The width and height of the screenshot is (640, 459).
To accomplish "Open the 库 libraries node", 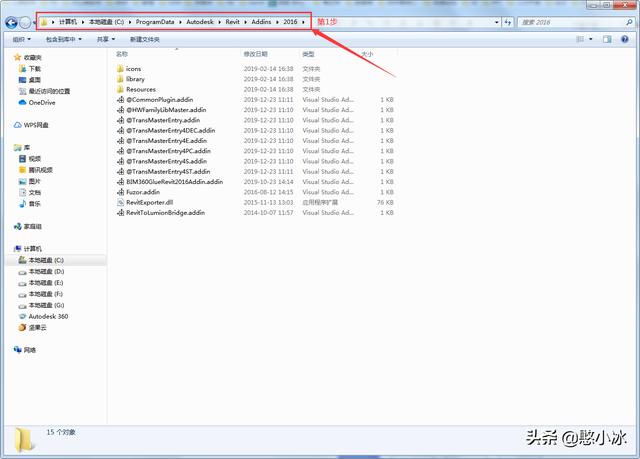I will [x=27, y=147].
